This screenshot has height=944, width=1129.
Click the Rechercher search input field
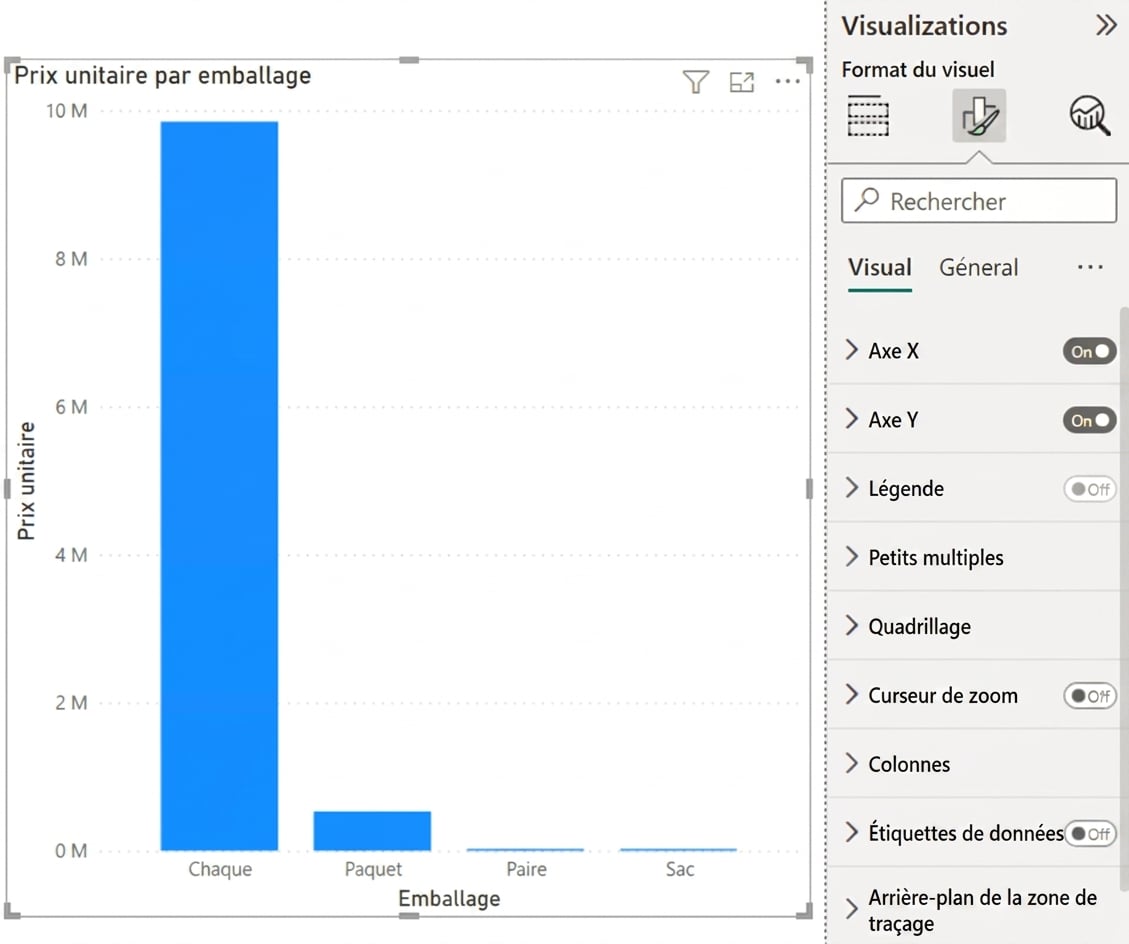tap(979, 201)
